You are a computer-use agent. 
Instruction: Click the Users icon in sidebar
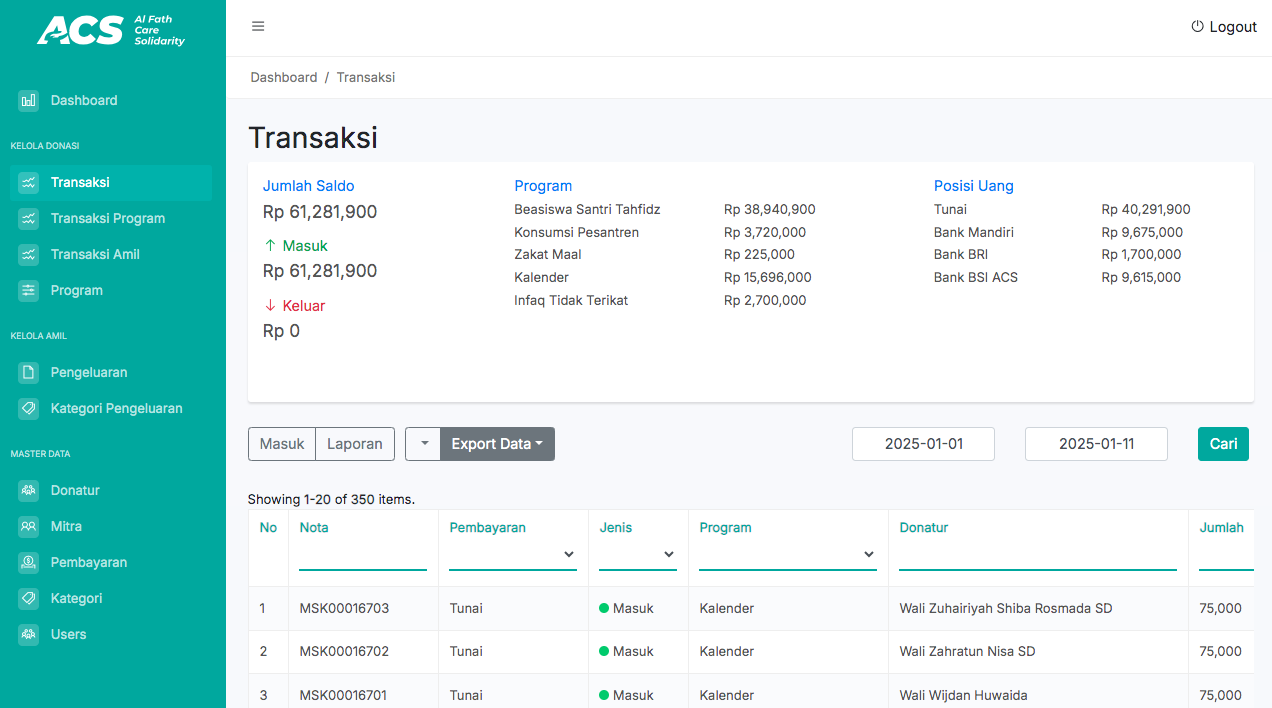pyautogui.click(x=29, y=634)
